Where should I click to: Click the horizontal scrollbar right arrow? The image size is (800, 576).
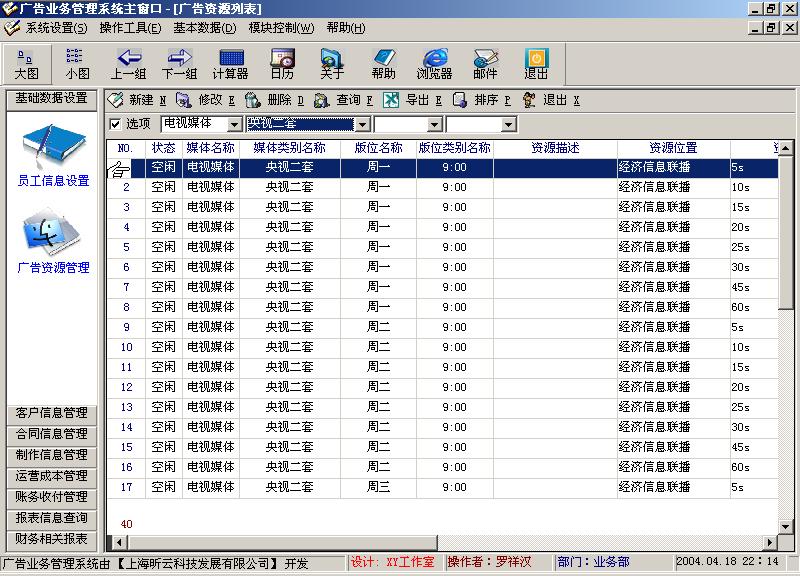(x=770, y=543)
